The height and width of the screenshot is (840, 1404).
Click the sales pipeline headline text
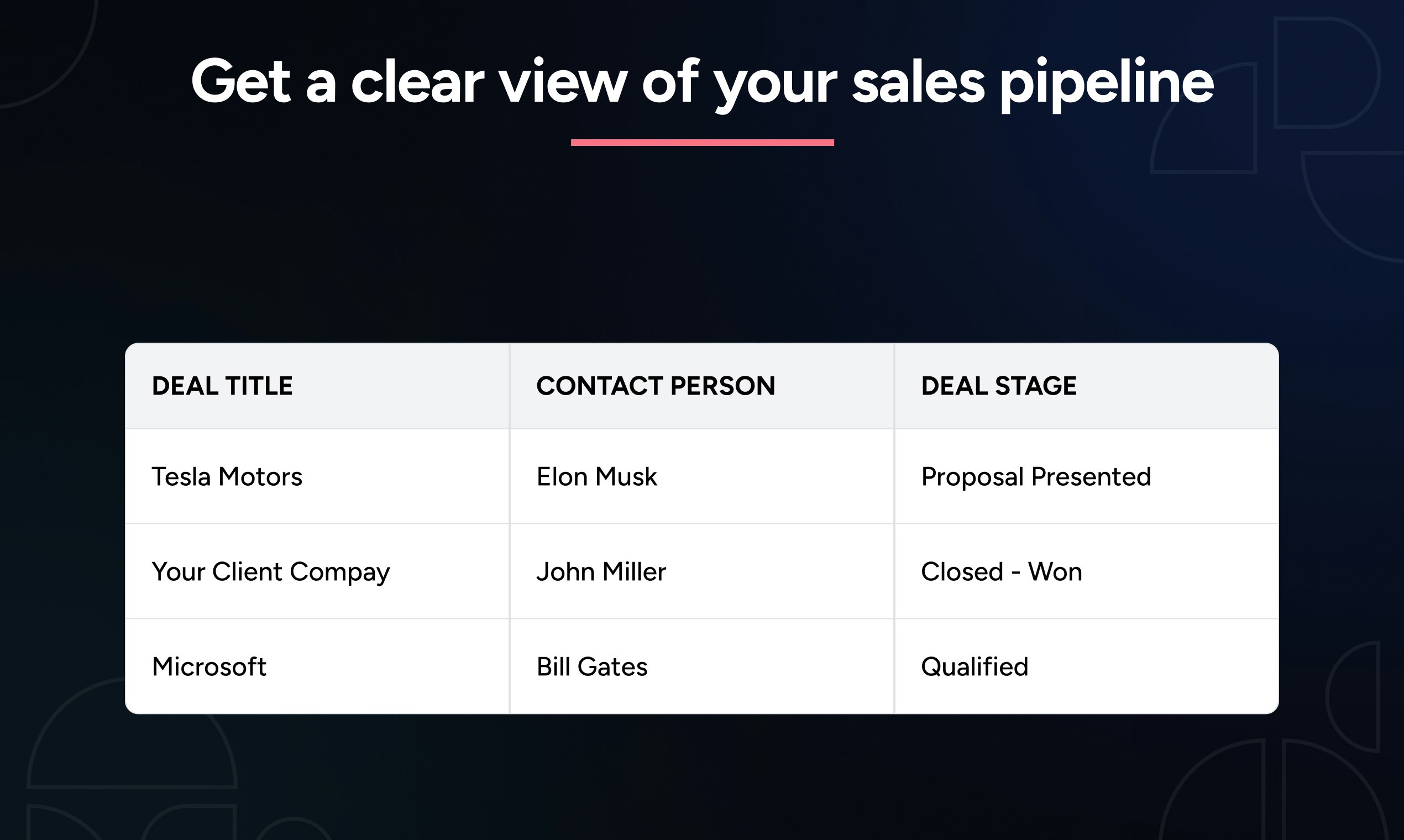(702, 83)
